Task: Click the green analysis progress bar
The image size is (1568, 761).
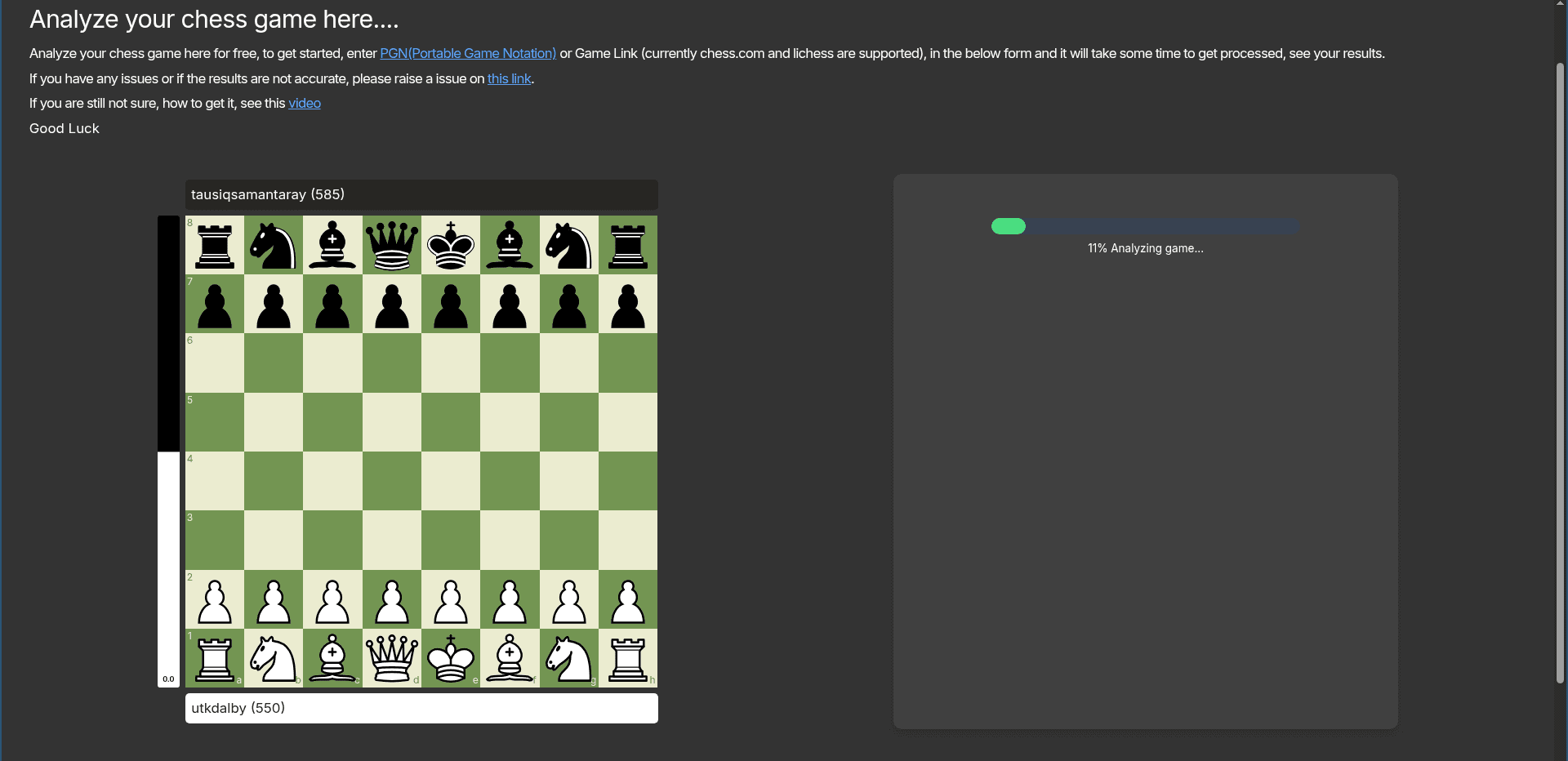Action: 1009,226
